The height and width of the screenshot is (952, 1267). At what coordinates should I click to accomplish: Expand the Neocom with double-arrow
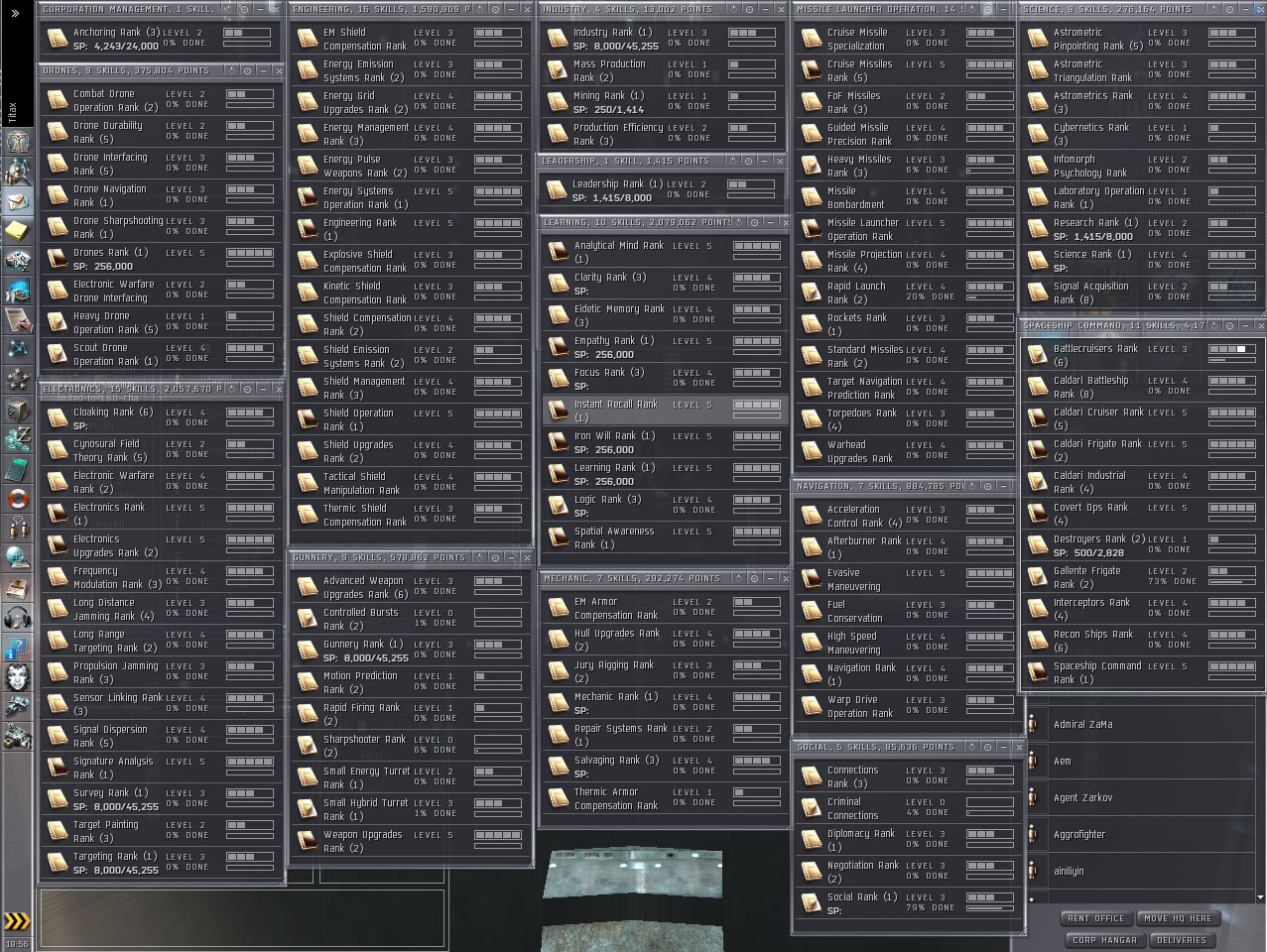[15, 13]
